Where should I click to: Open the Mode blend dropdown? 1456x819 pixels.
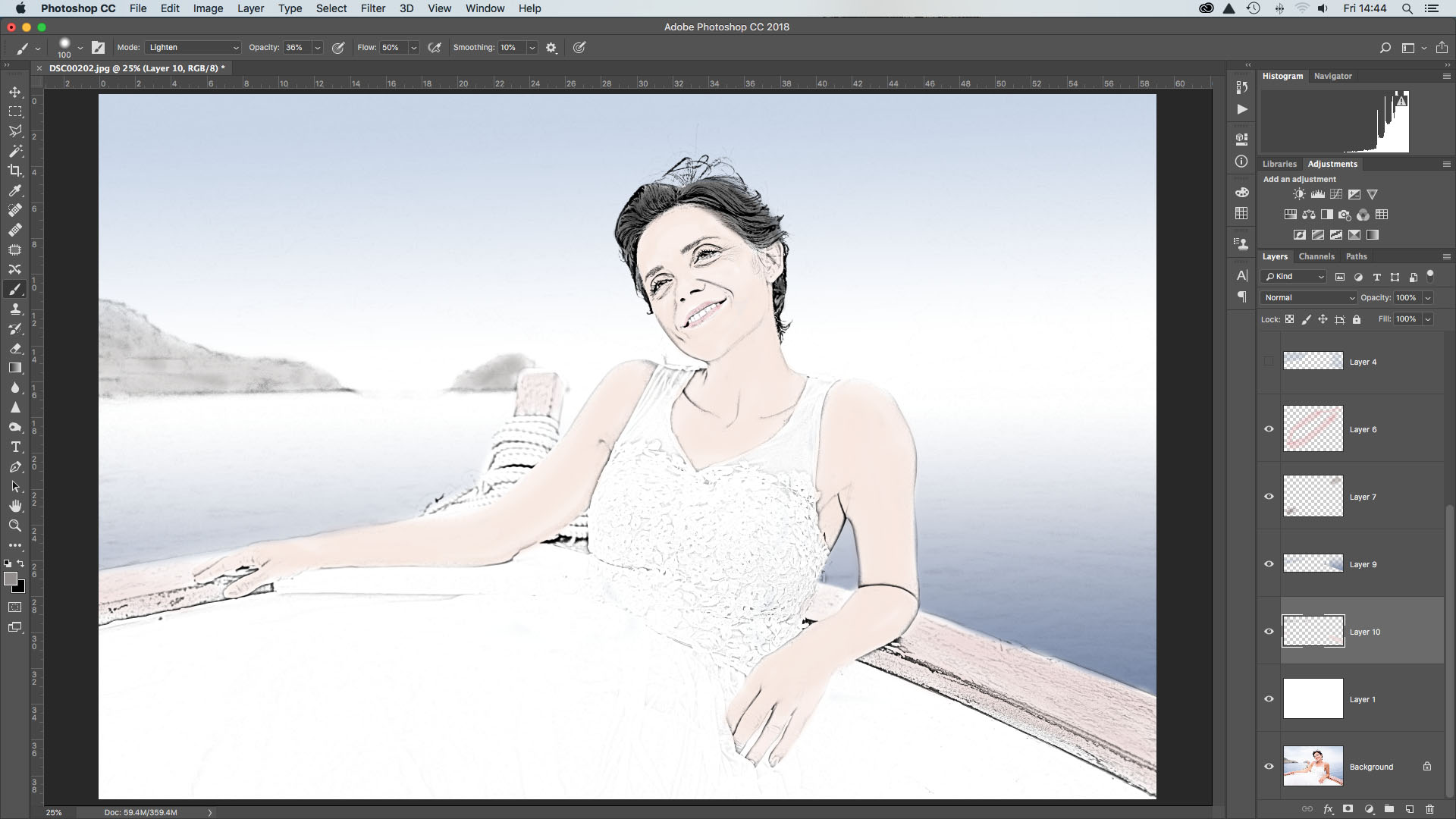(193, 47)
